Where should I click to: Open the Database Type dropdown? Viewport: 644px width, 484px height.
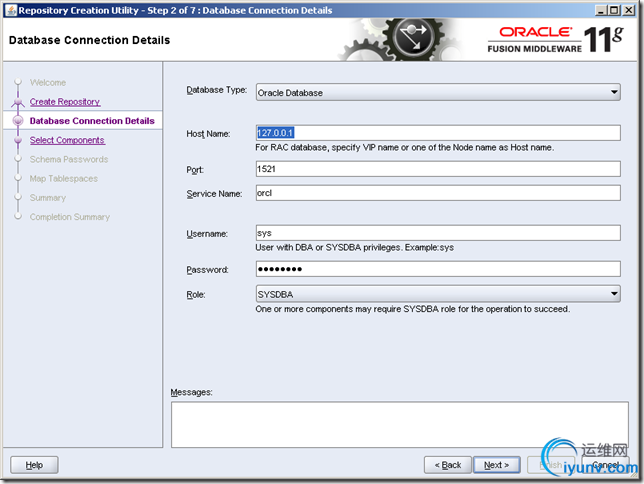click(438, 92)
